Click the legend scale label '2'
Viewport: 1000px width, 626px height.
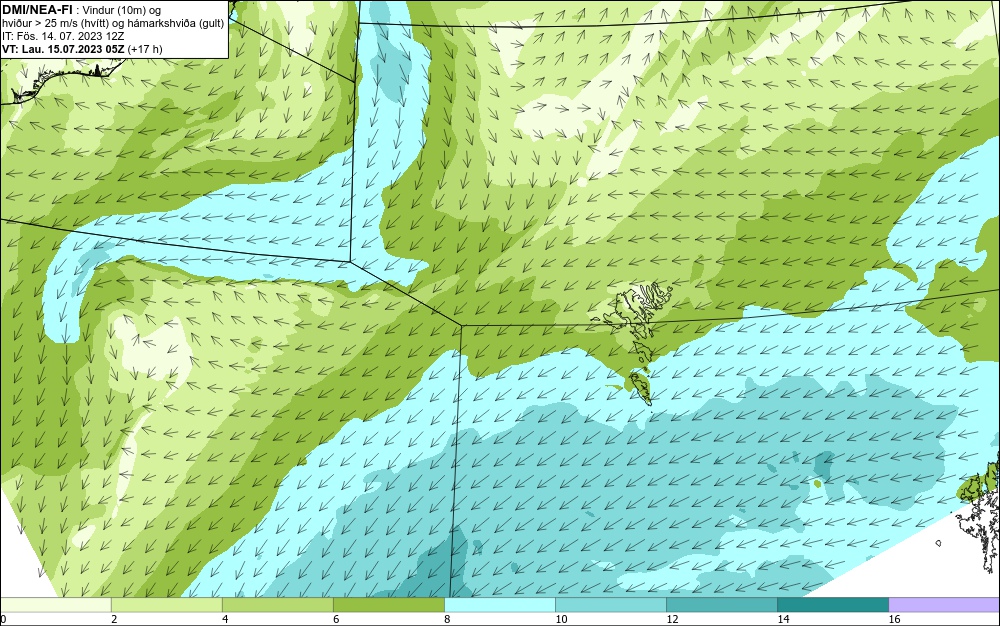(114, 619)
